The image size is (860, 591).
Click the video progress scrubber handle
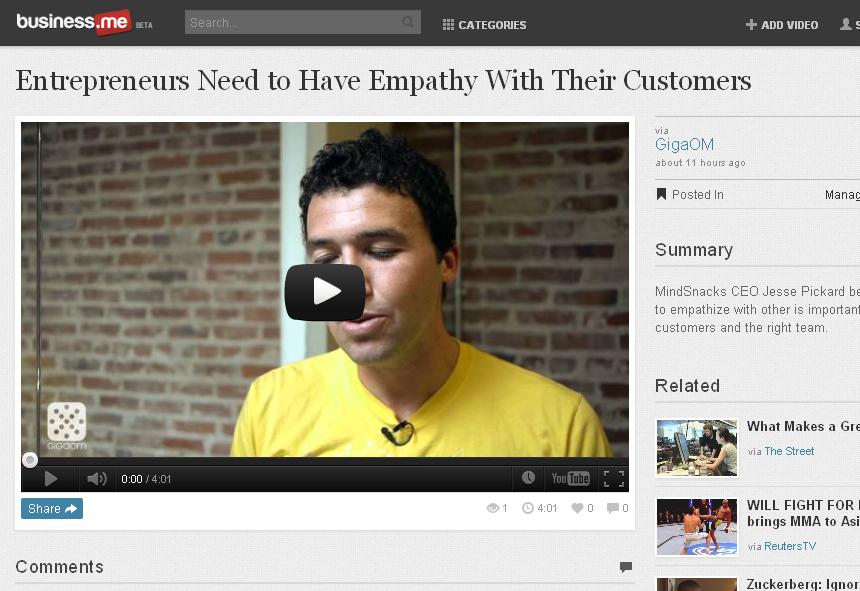(x=30, y=459)
